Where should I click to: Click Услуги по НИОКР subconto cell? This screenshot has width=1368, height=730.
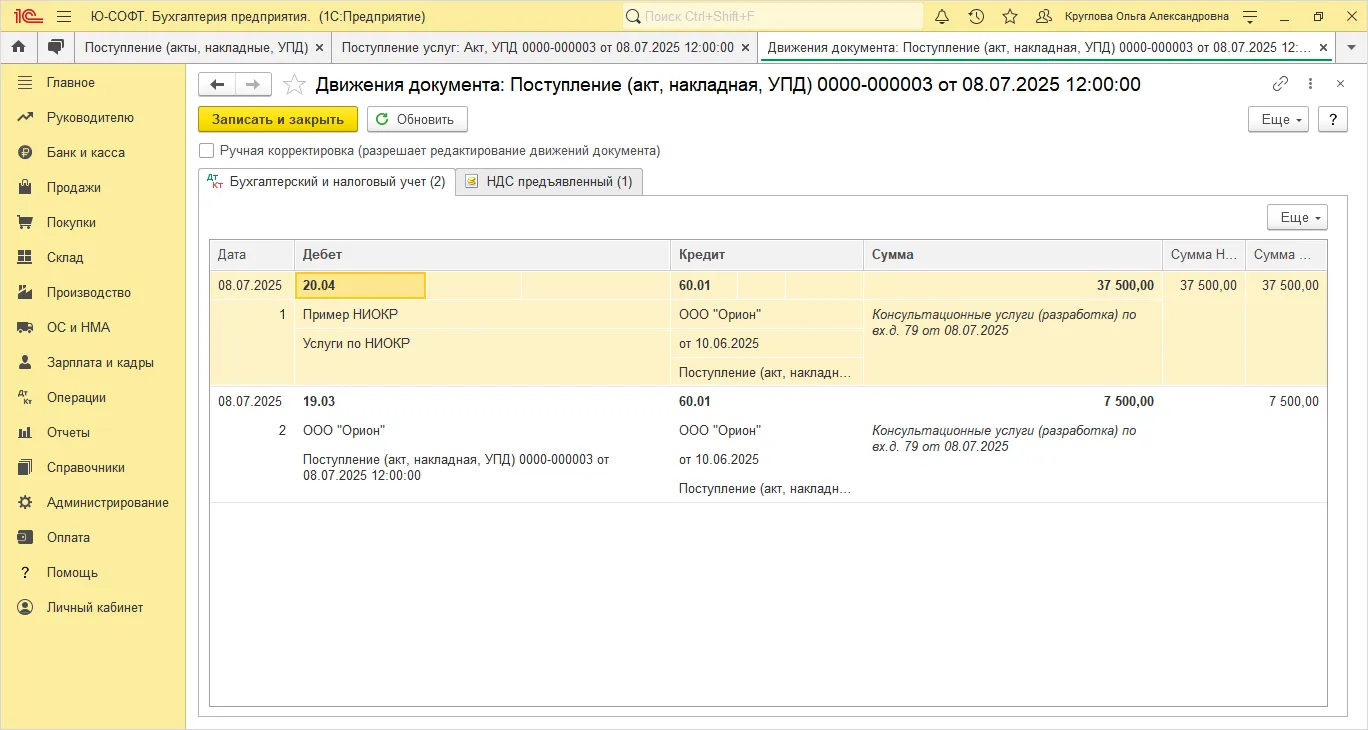(482, 343)
